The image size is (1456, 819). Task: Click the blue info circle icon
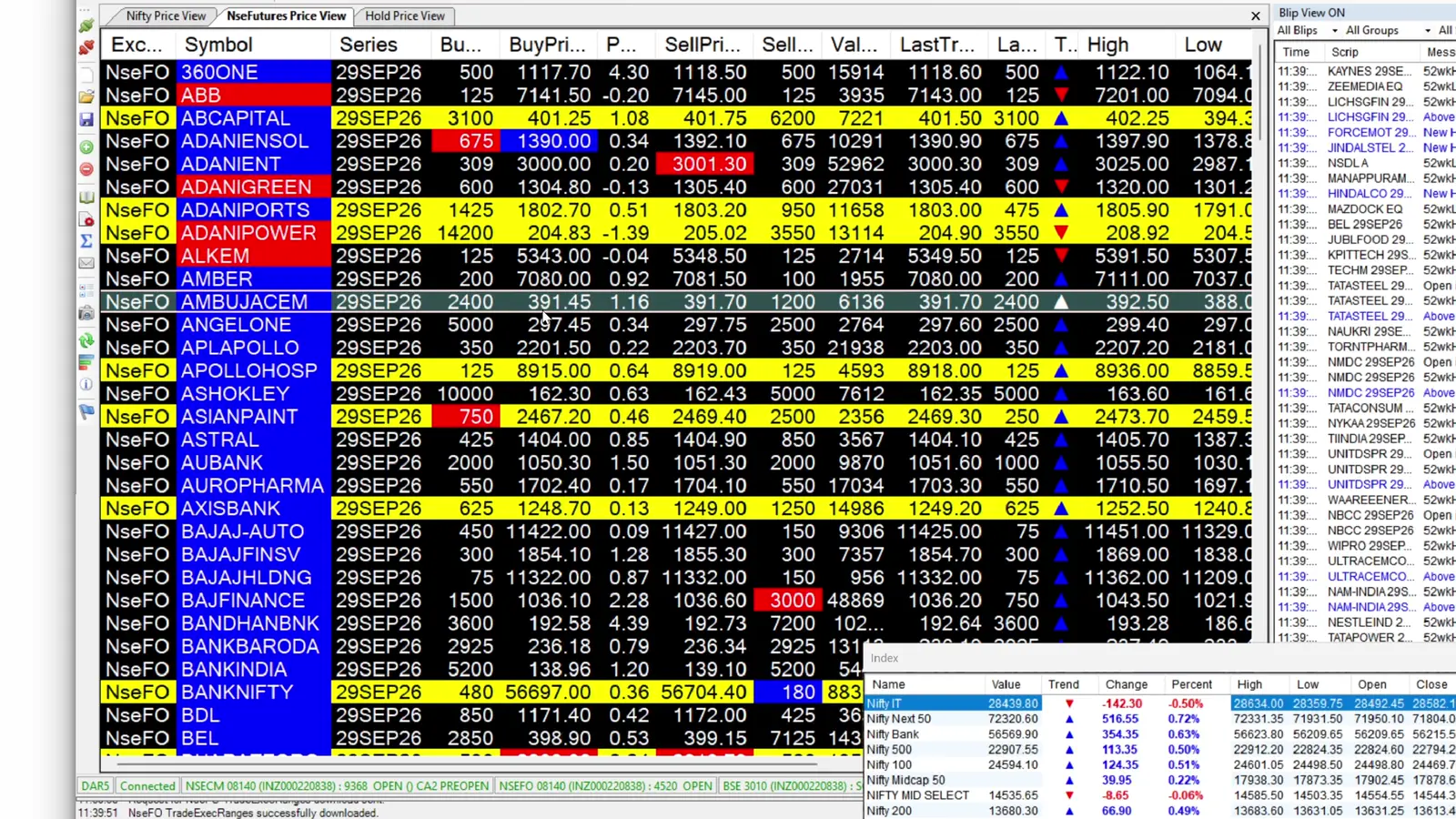[86, 384]
